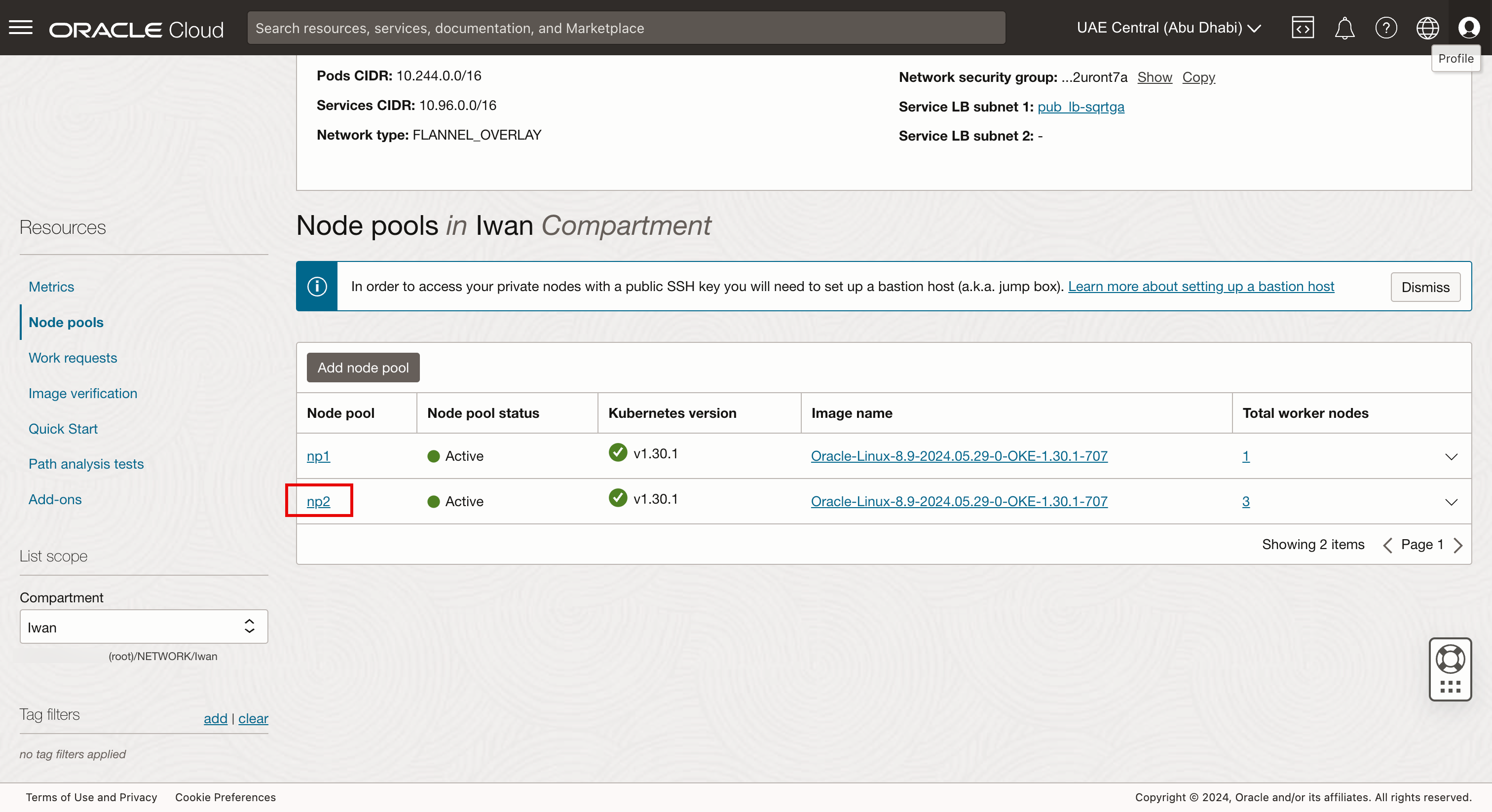Viewport: 1492px width, 812px height.
Task: Expand the np2 node pool row
Action: [1451, 502]
